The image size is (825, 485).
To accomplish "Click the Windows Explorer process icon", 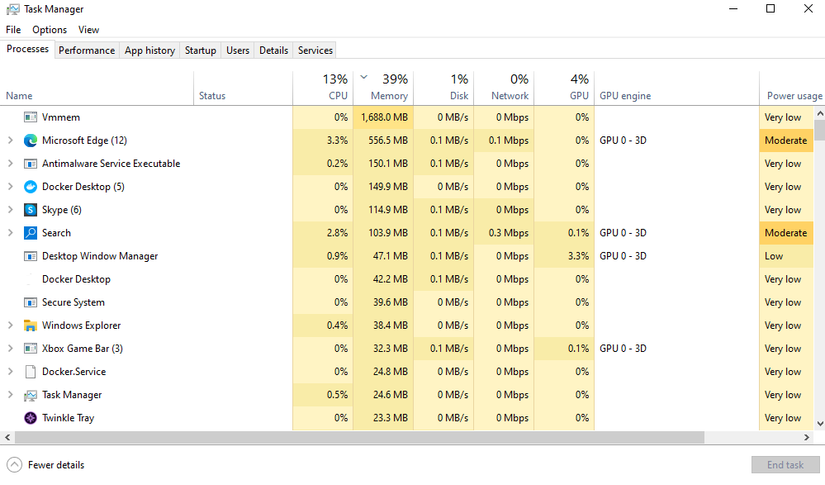I will point(30,326).
